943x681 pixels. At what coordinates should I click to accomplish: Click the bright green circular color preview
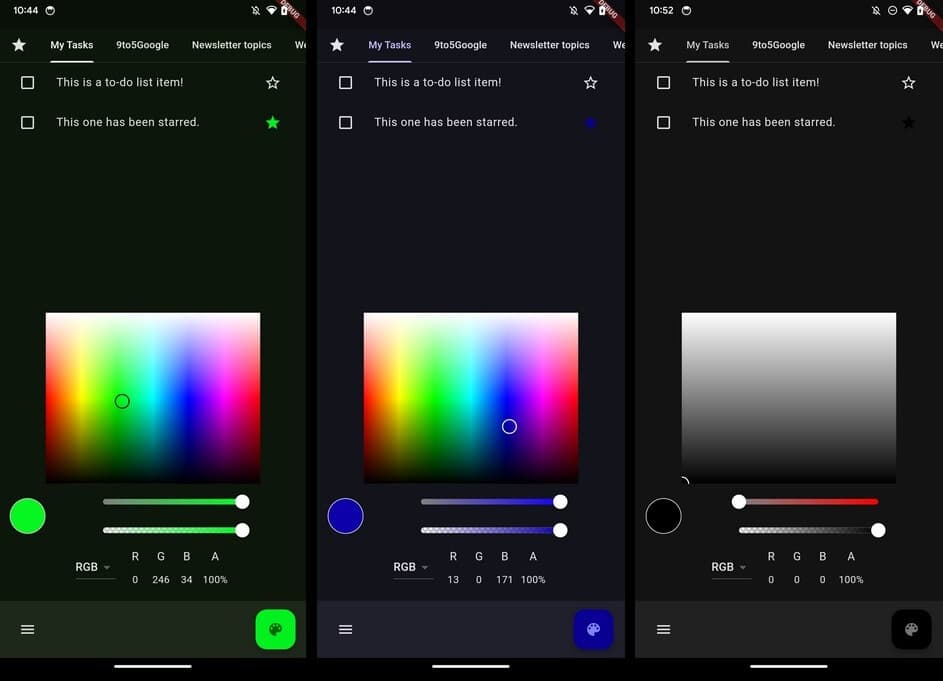[28, 516]
